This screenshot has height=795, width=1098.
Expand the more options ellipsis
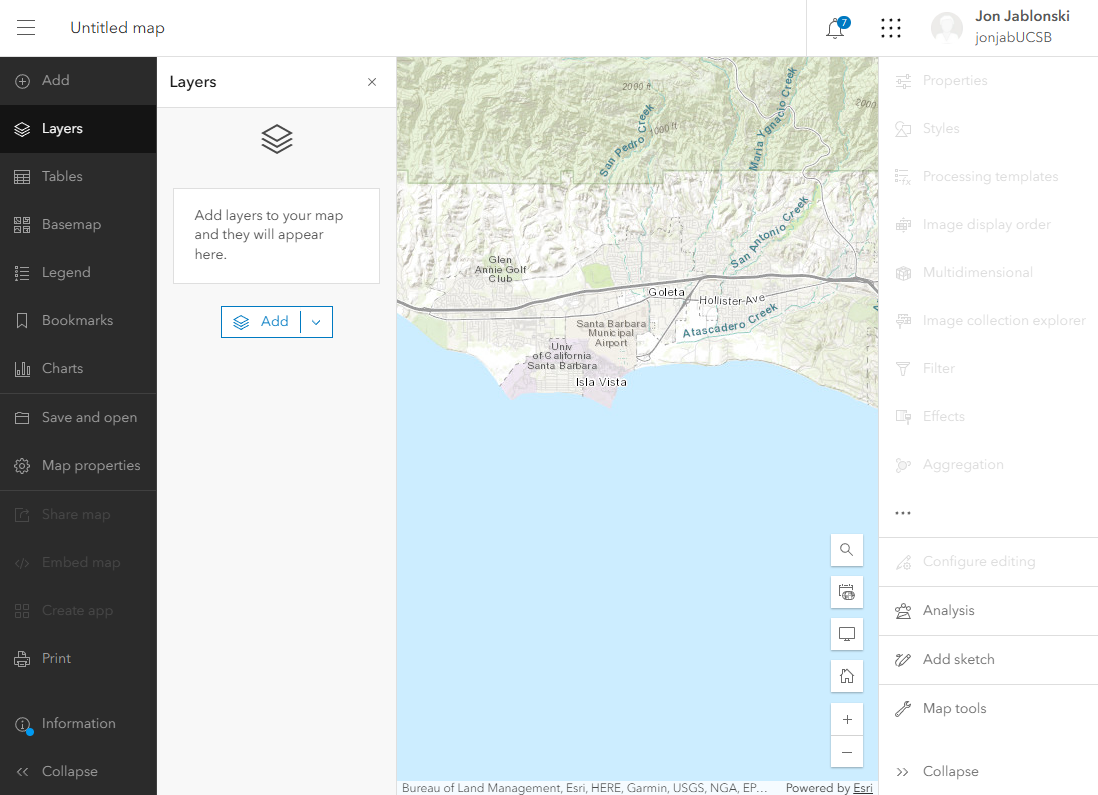pyautogui.click(x=903, y=513)
